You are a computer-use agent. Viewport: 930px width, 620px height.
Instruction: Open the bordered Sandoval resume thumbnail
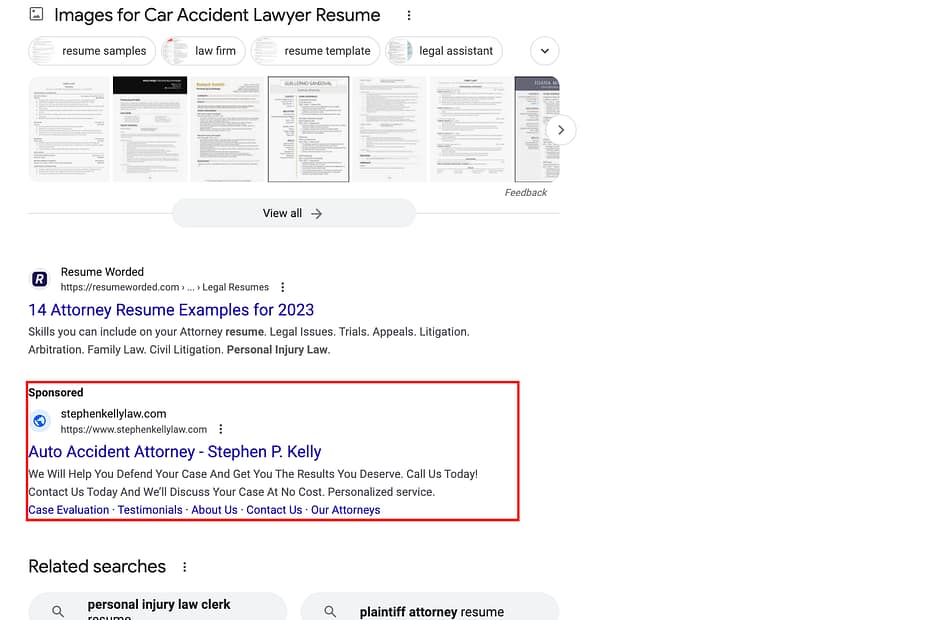[x=308, y=129]
